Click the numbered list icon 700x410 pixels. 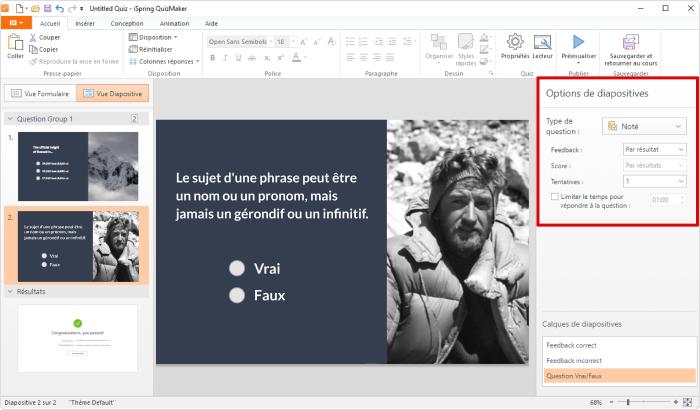[x=363, y=42]
